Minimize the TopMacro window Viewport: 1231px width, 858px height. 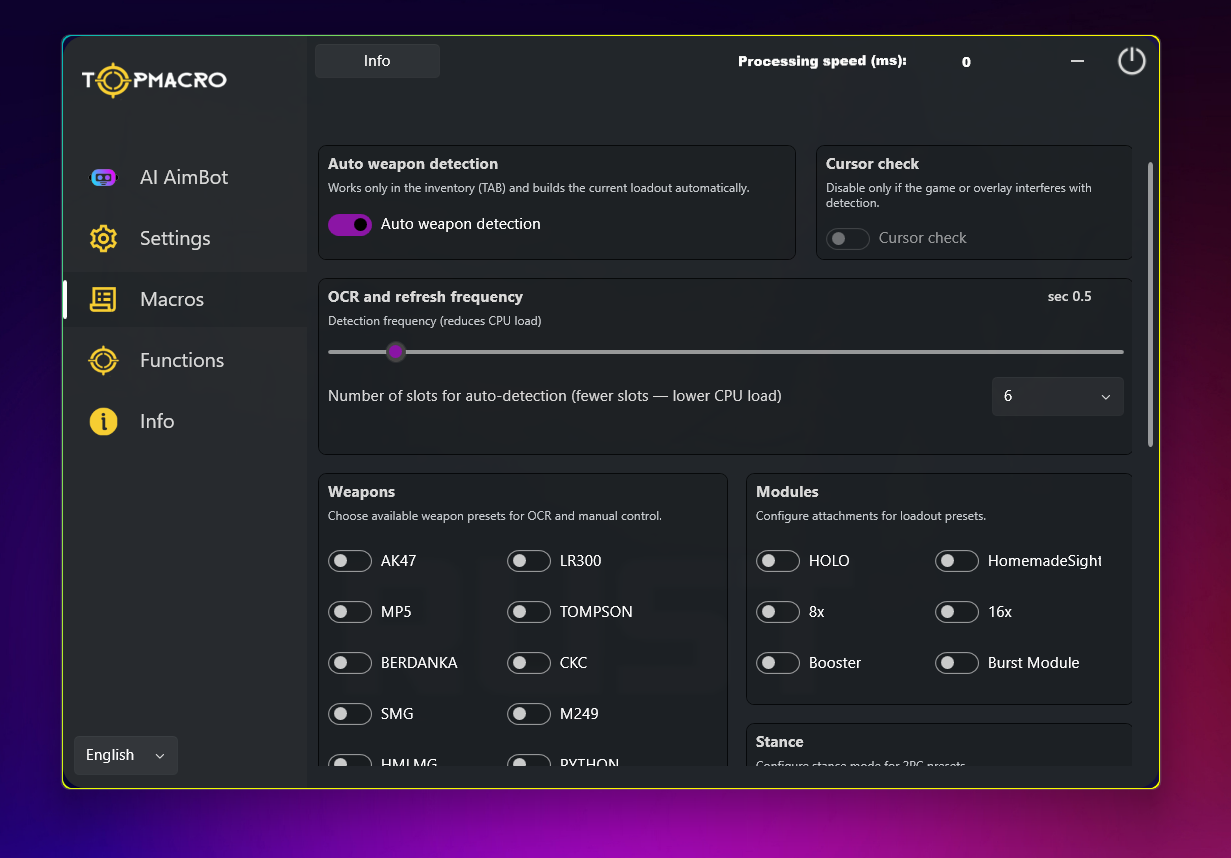pyautogui.click(x=1077, y=61)
